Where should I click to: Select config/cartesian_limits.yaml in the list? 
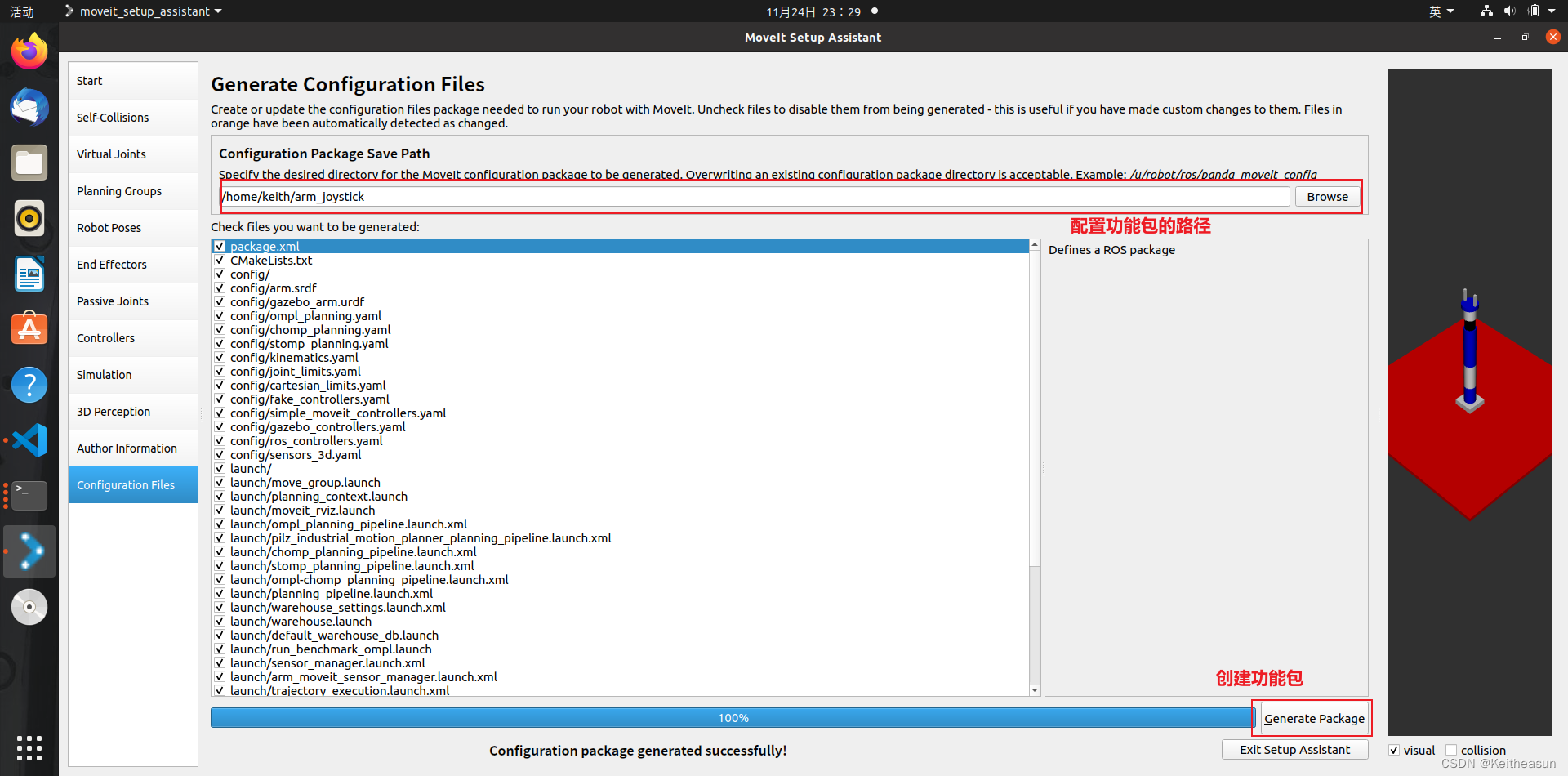coord(308,386)
